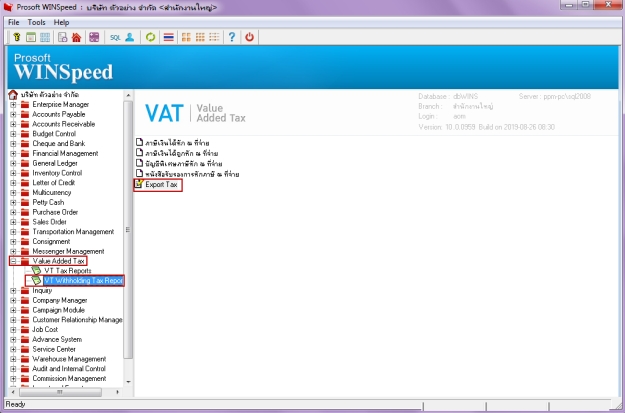Select Letter of Credit tree item
This screenshot has width=625, height=413.
(54, 183)
